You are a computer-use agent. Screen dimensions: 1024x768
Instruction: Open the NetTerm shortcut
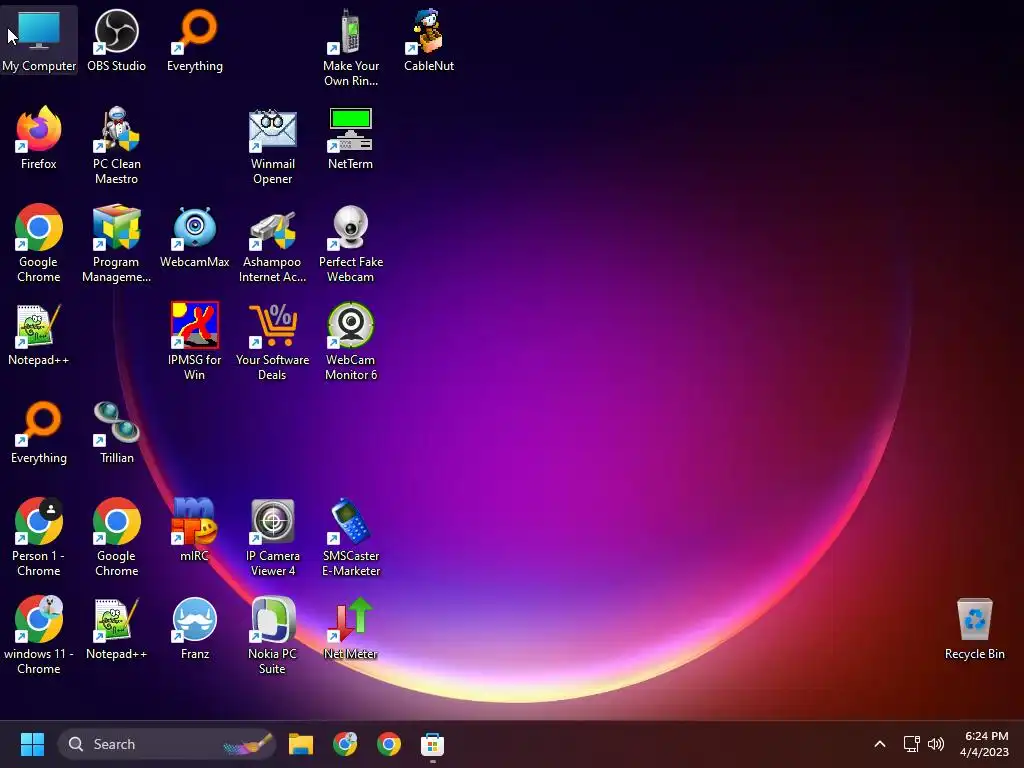coord(351,138)
